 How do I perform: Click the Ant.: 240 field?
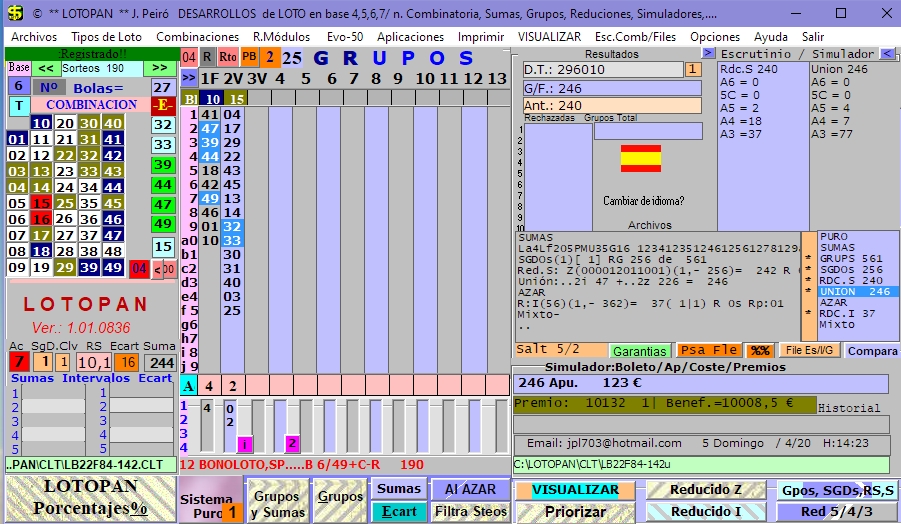click(x=612, y=106)
